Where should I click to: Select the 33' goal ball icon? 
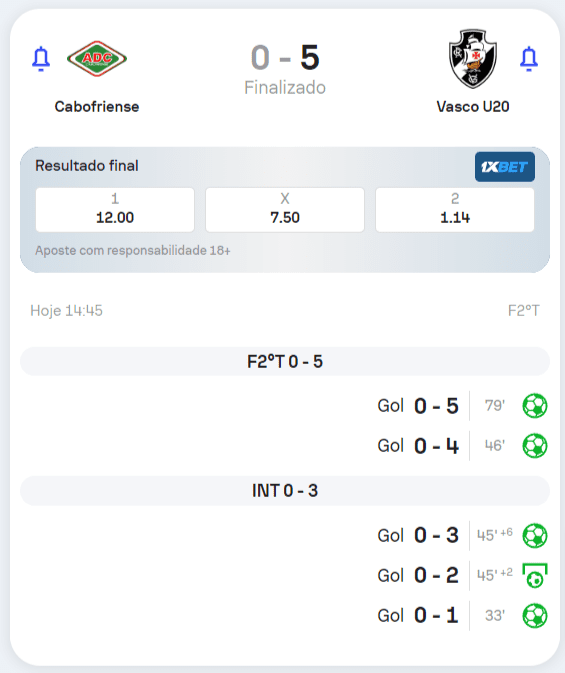click(x=535, y=615)
